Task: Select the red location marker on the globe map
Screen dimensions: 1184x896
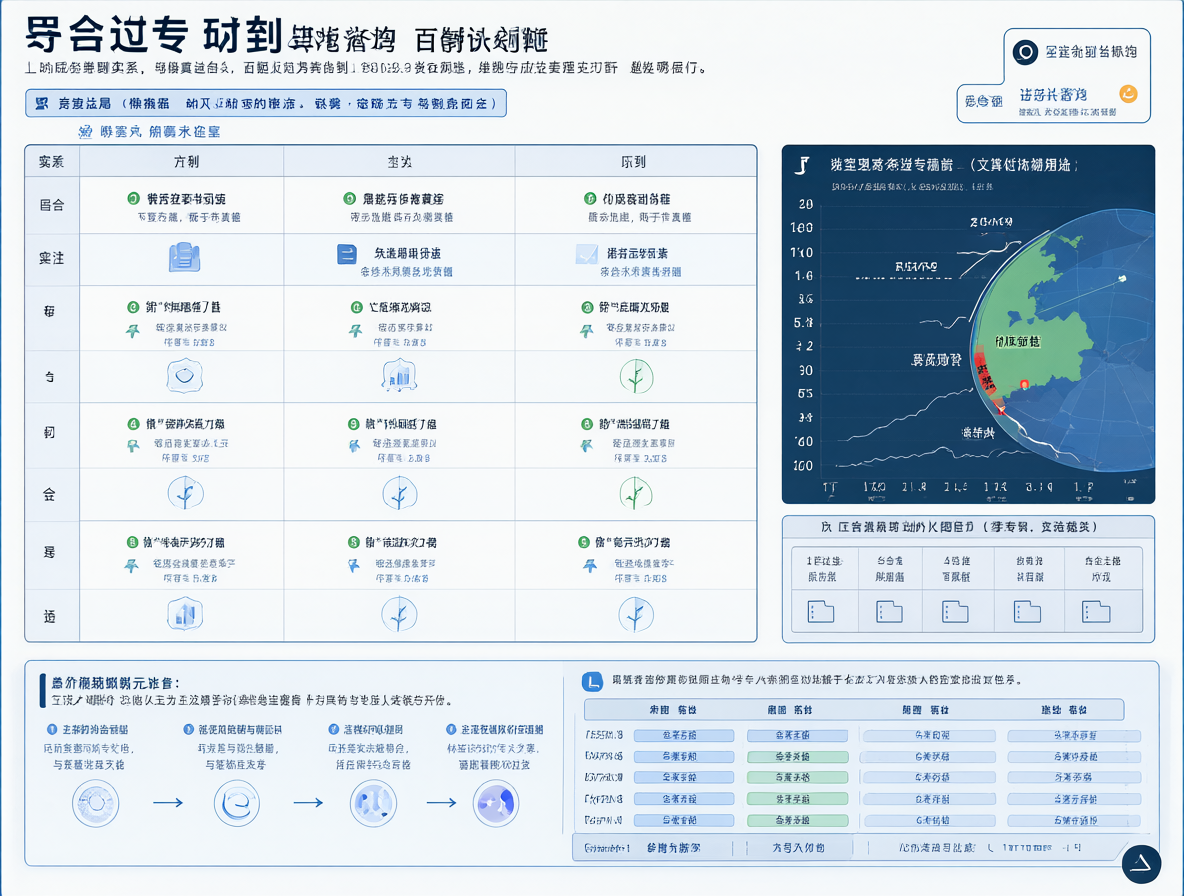Action: pyautogui.click(x=1024, y=385)
